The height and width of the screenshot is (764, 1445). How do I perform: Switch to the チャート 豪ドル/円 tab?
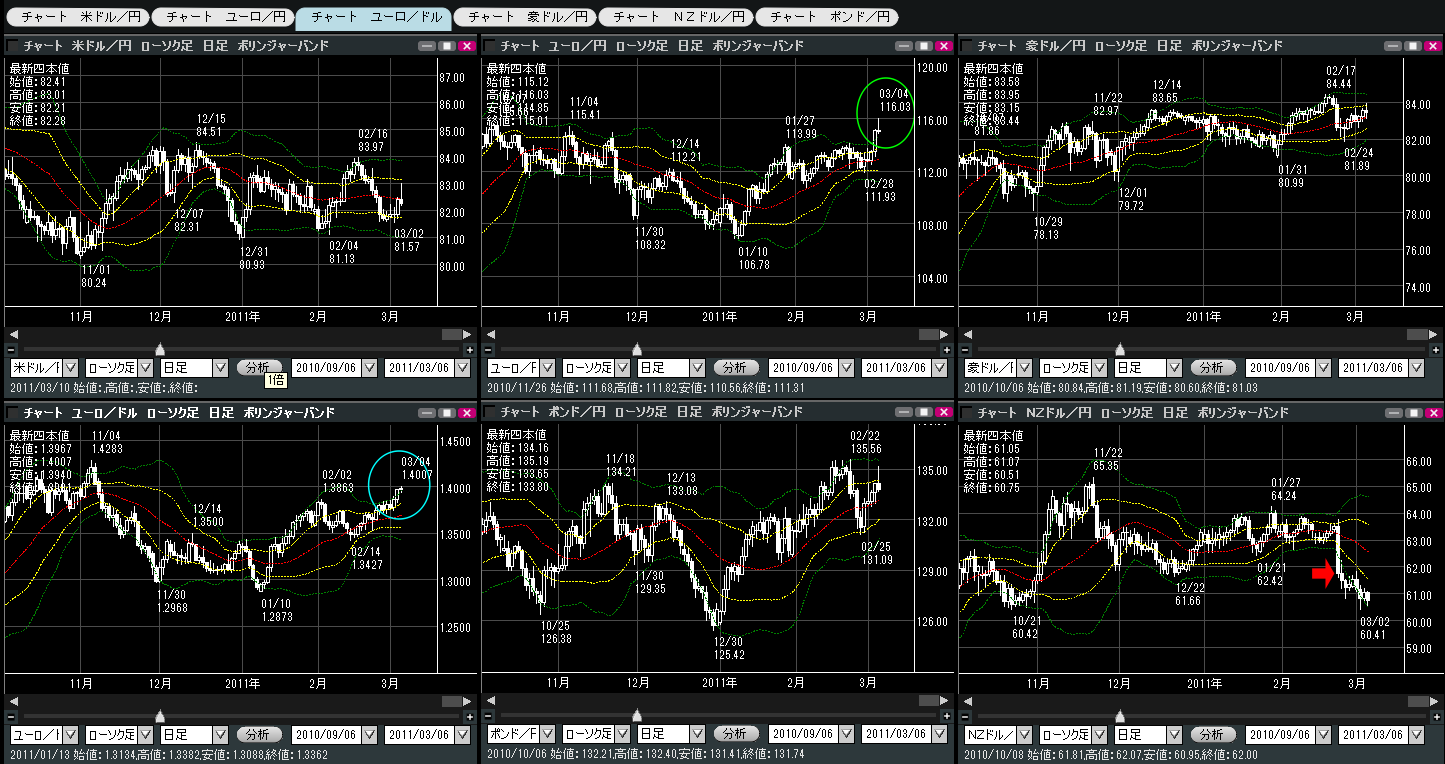coord(524,17)
